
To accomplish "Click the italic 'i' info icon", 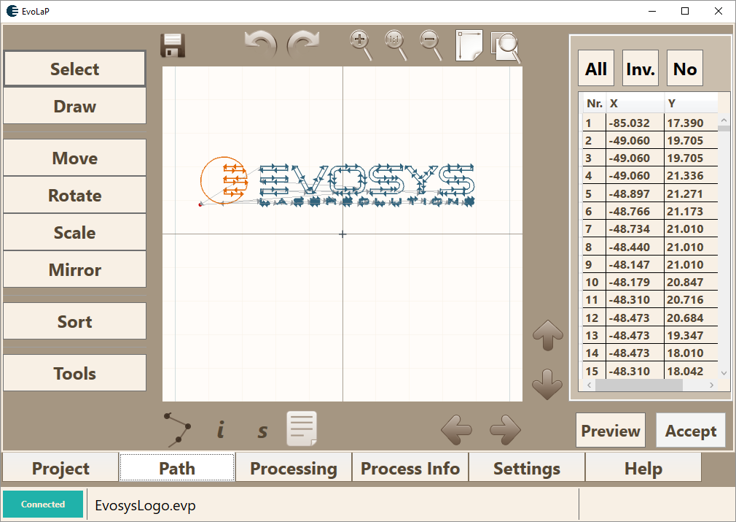I will coord(220,430).
